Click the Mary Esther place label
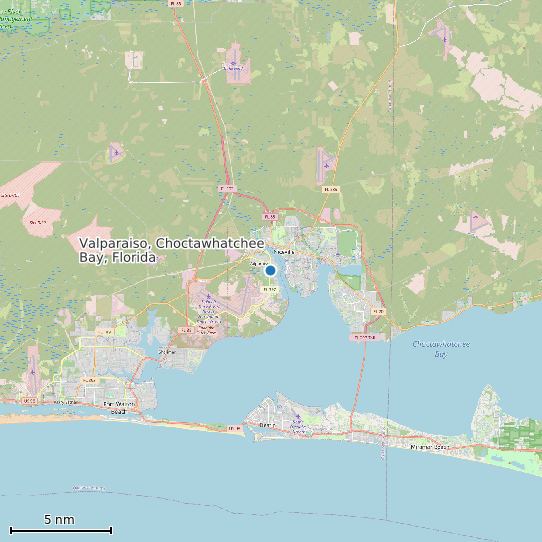542x542 pixels. tap(66, 403)
